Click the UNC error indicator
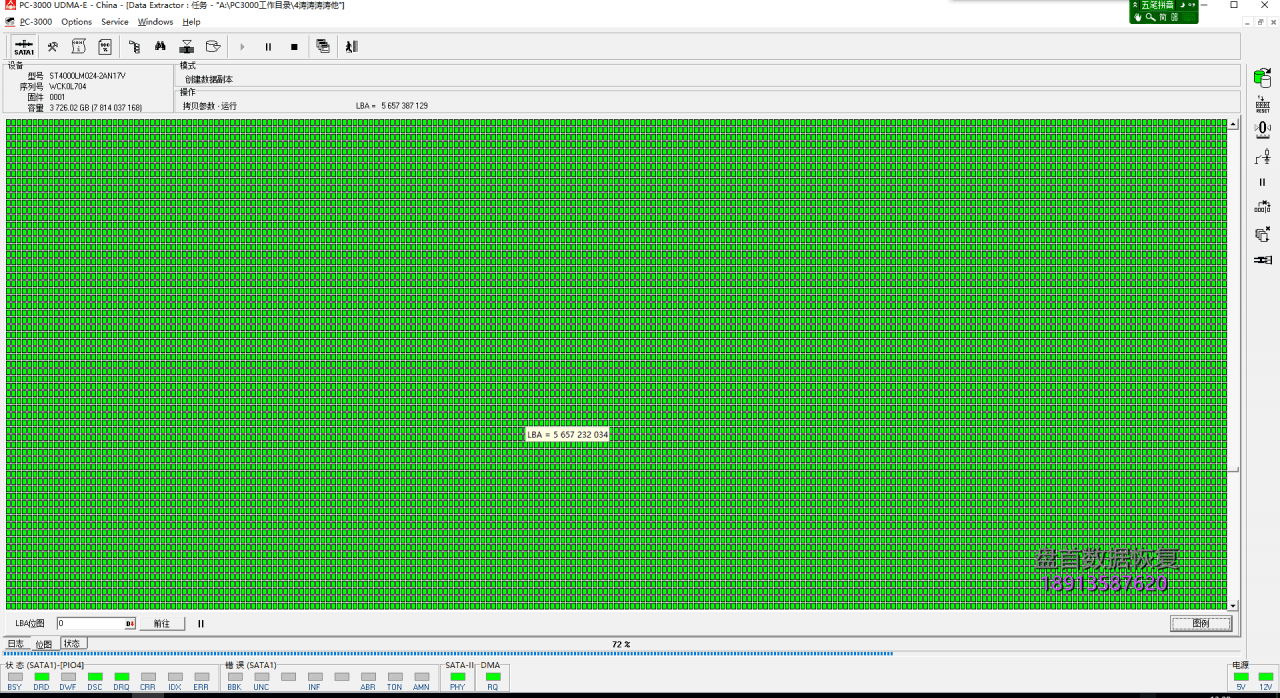 coord(261,677)
